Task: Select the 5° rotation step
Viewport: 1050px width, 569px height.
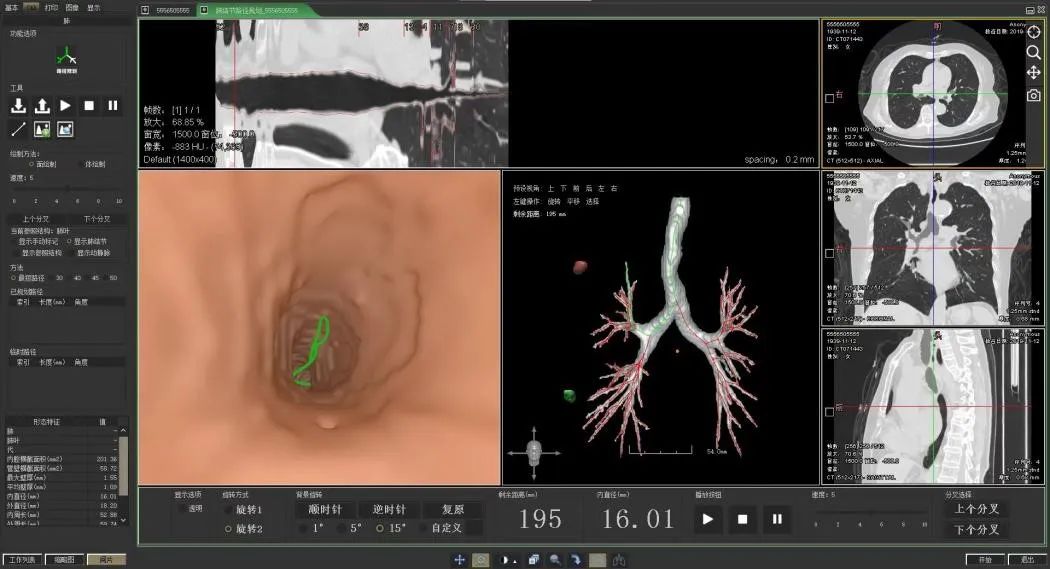Action: tap(351, 528)
